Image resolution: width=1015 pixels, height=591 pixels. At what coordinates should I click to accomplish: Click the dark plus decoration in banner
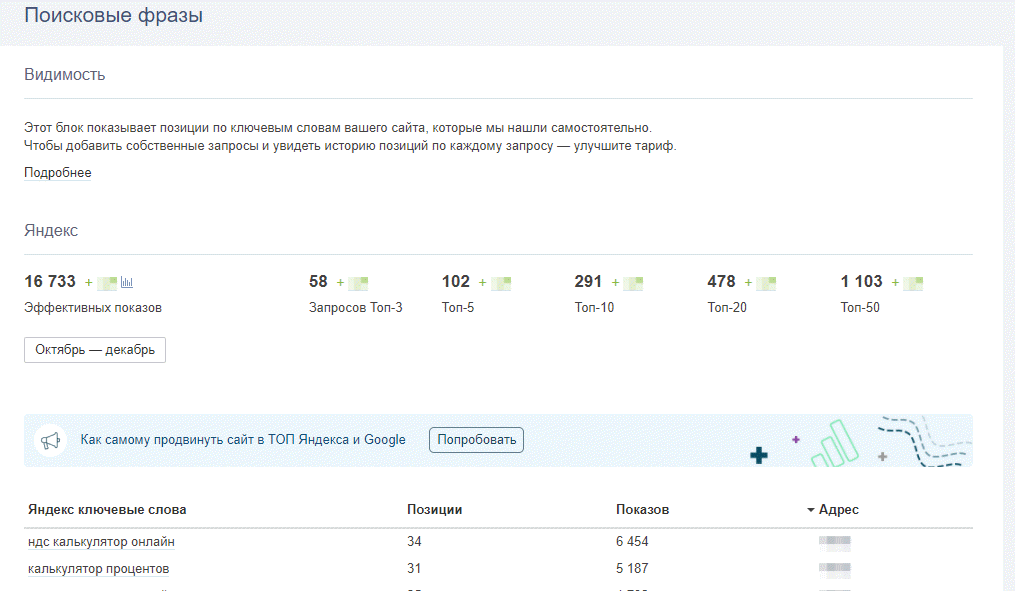(759, 456)
